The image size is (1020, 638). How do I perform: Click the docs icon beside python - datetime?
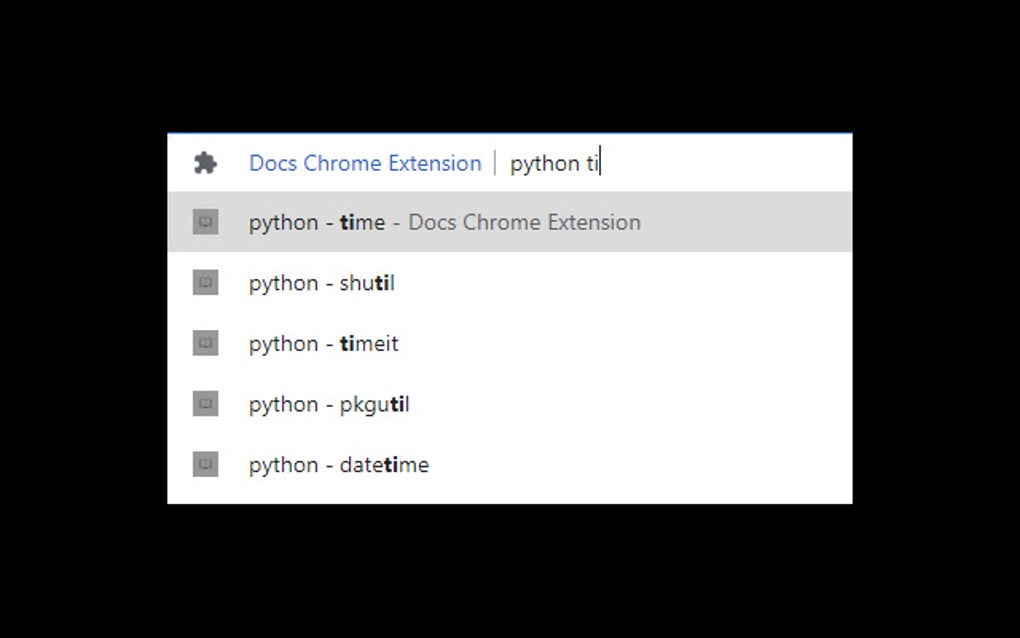205,464
